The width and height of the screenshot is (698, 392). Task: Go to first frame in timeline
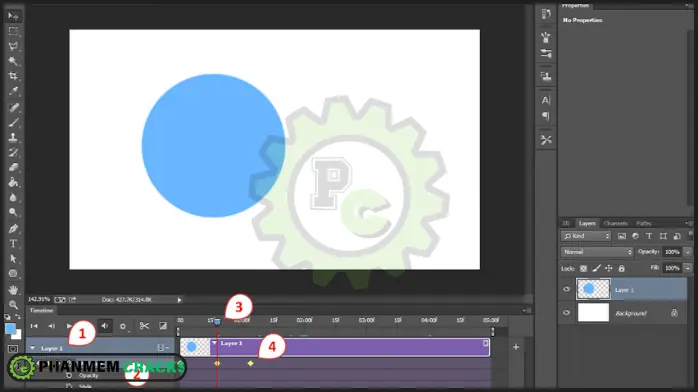pos(34,326)
